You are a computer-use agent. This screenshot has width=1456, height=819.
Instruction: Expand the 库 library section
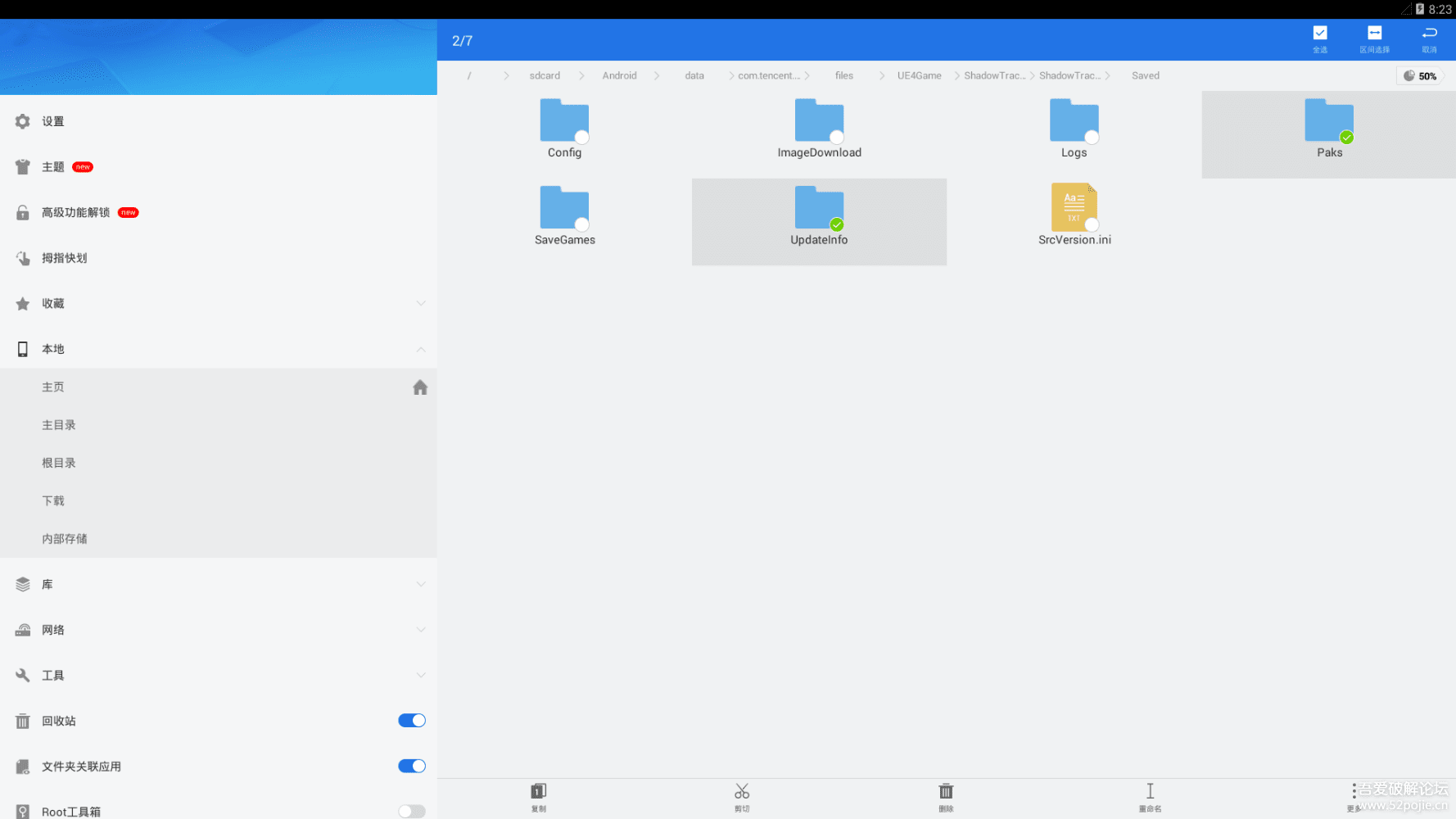421,585
